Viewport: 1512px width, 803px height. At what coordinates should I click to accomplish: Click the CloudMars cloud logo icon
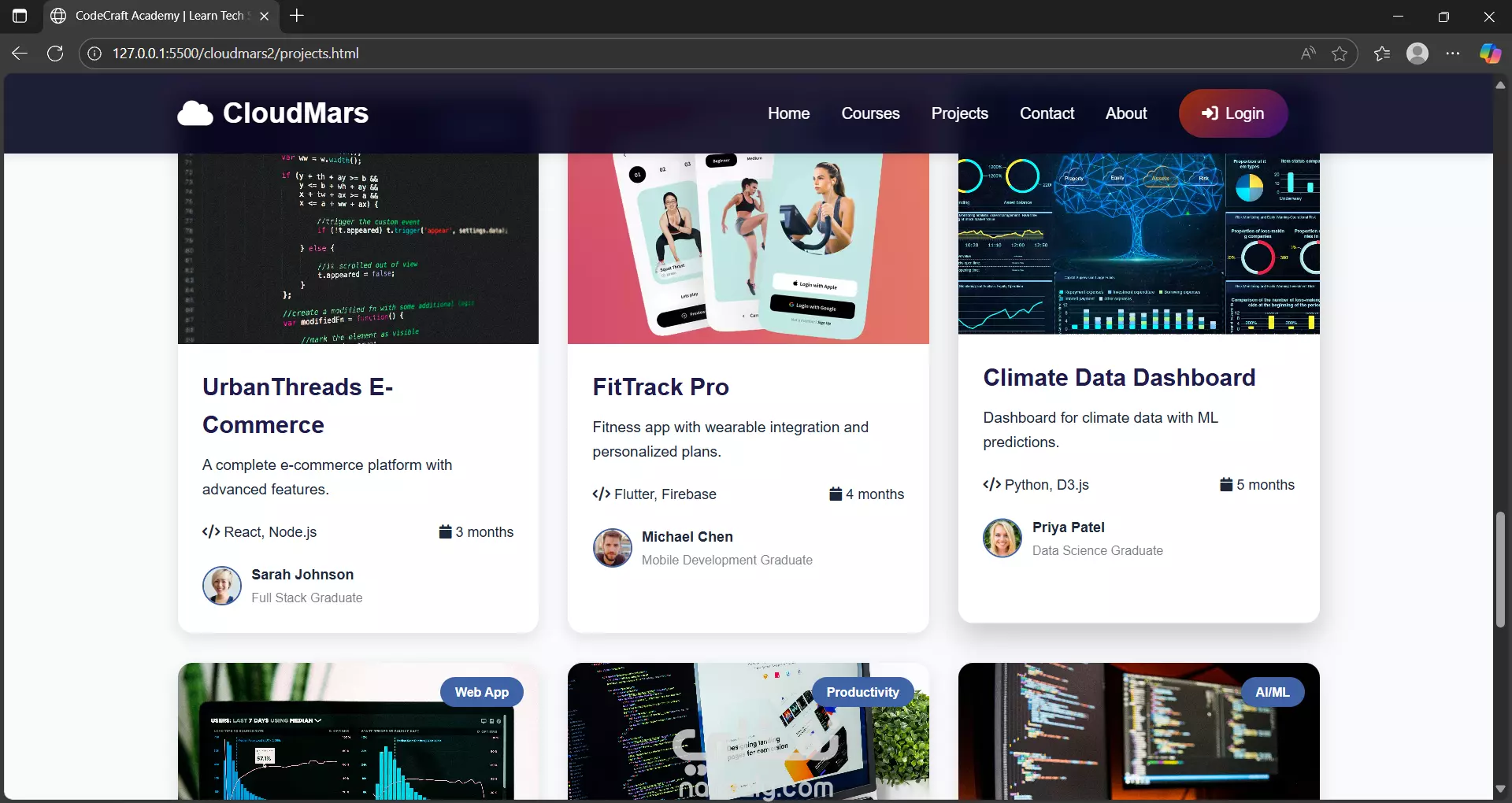pos(195,113)
